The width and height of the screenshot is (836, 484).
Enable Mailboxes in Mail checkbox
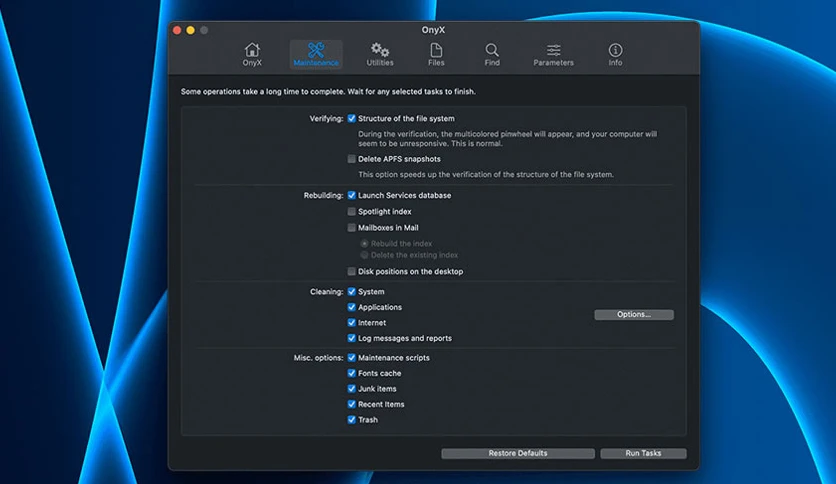click(x=351, y=228)
